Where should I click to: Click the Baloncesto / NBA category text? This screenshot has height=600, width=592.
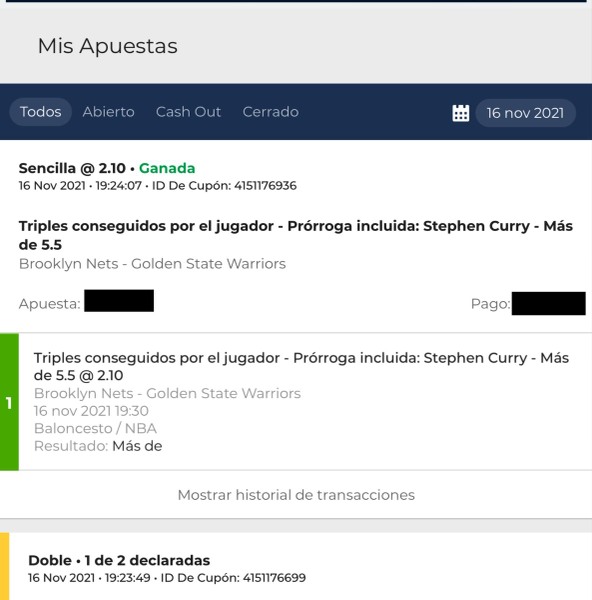coord(95,428)
